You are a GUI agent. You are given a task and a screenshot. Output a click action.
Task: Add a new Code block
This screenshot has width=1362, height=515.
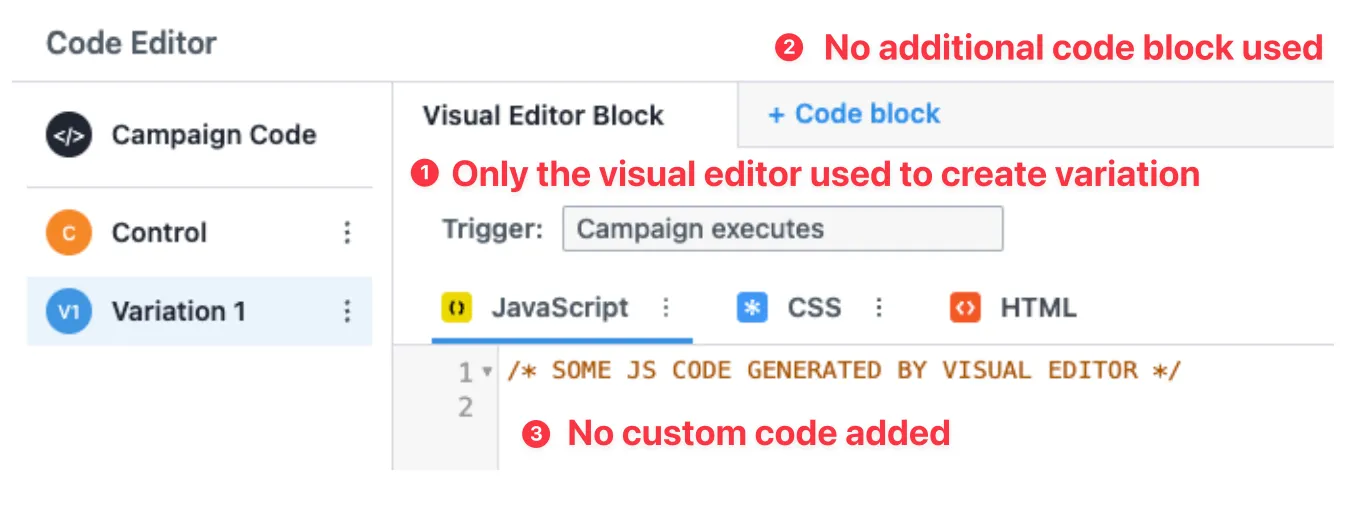(x=854, y=114)
